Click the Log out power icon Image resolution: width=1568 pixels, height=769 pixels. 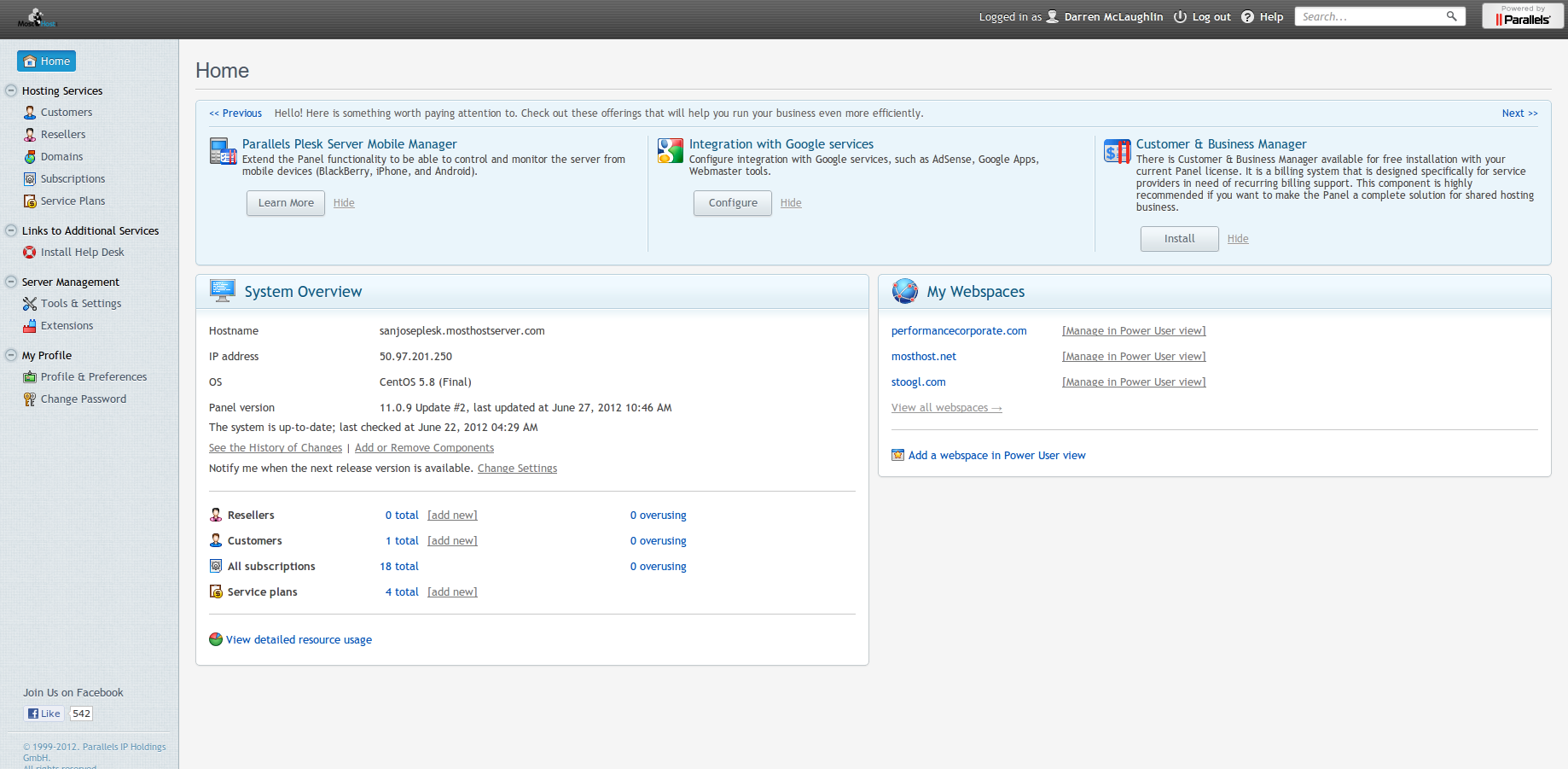pos(1180,17)
